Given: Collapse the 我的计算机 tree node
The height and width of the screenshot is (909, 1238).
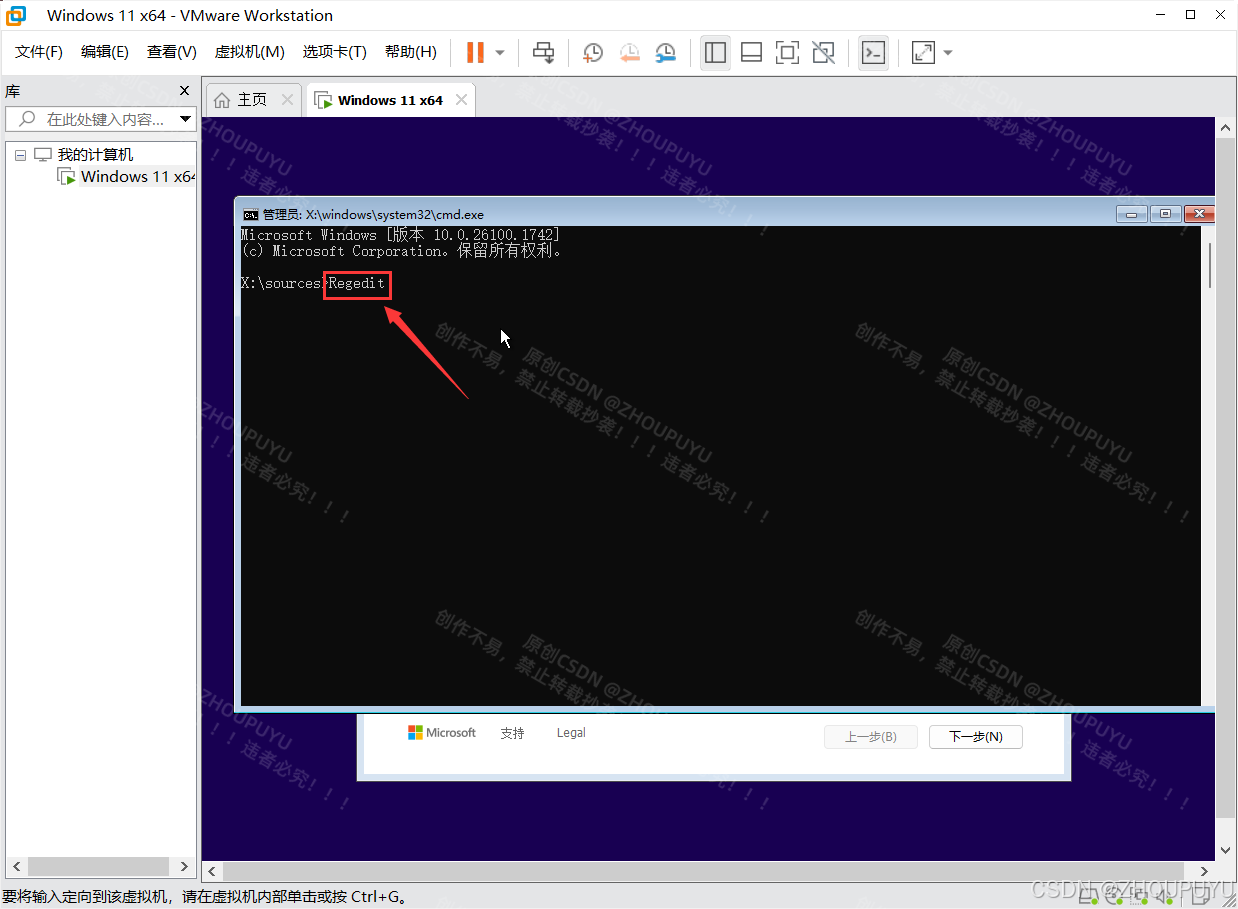Looking at the screenshot, I should 20,155.
